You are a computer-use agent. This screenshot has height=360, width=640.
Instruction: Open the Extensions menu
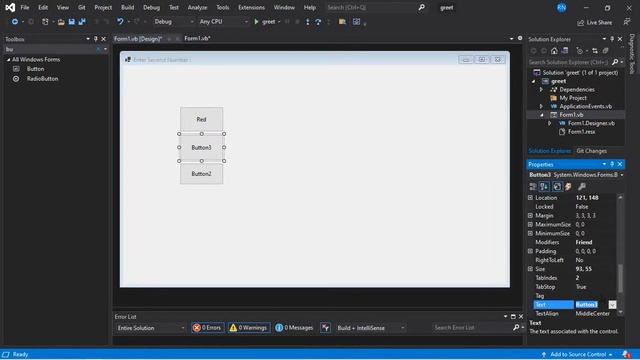click(x=251, y=7)
